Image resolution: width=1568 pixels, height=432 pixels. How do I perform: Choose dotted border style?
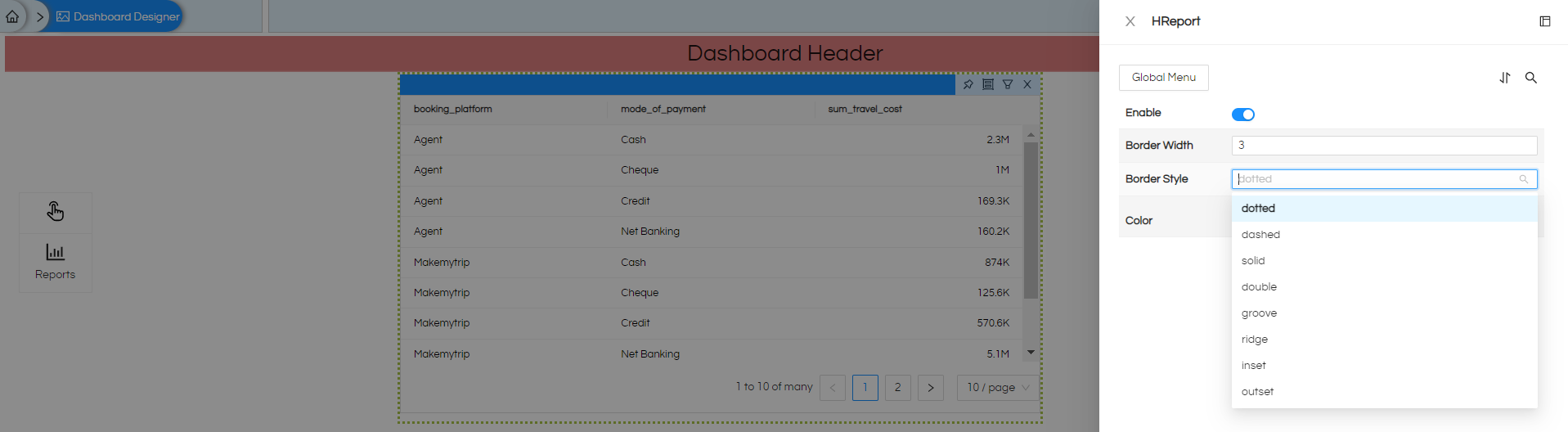pyautogui.click(x=1385, y=209)
